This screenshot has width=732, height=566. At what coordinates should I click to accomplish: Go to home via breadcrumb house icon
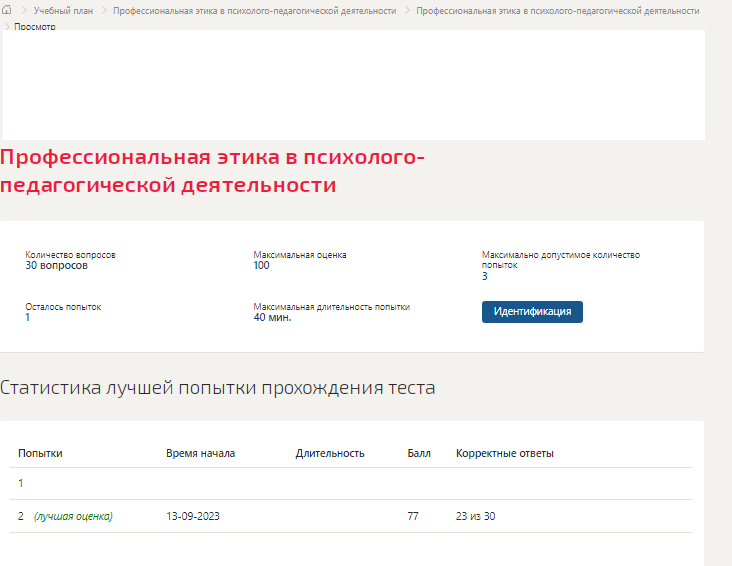point(7,10)
